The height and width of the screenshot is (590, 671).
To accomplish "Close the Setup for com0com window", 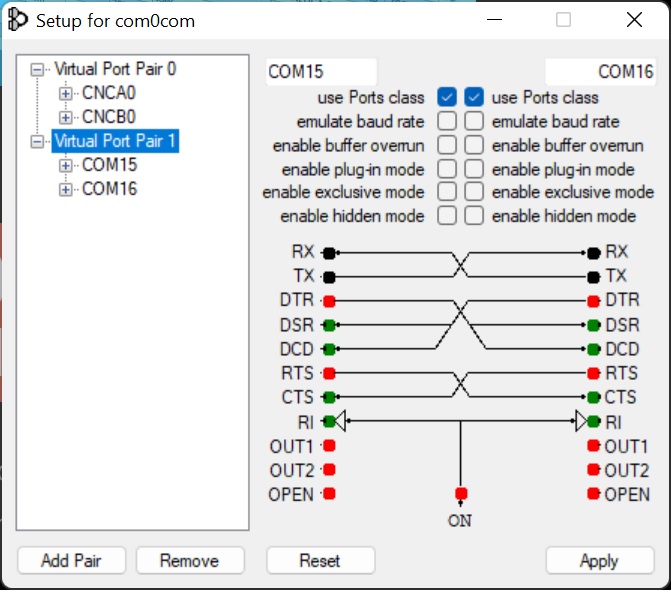I will [634, 20].
